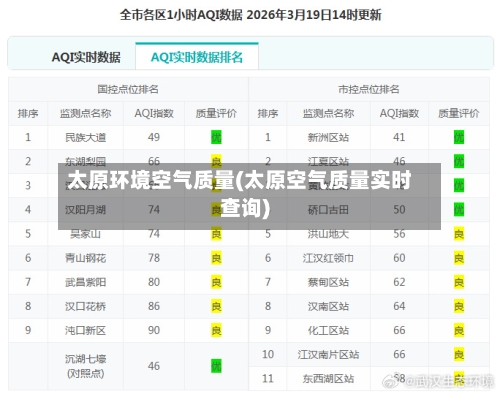This screenshot has height=394, width=500.
Task: Click the yellow 良 badge in 汉南区站 row
Action: 459,306
